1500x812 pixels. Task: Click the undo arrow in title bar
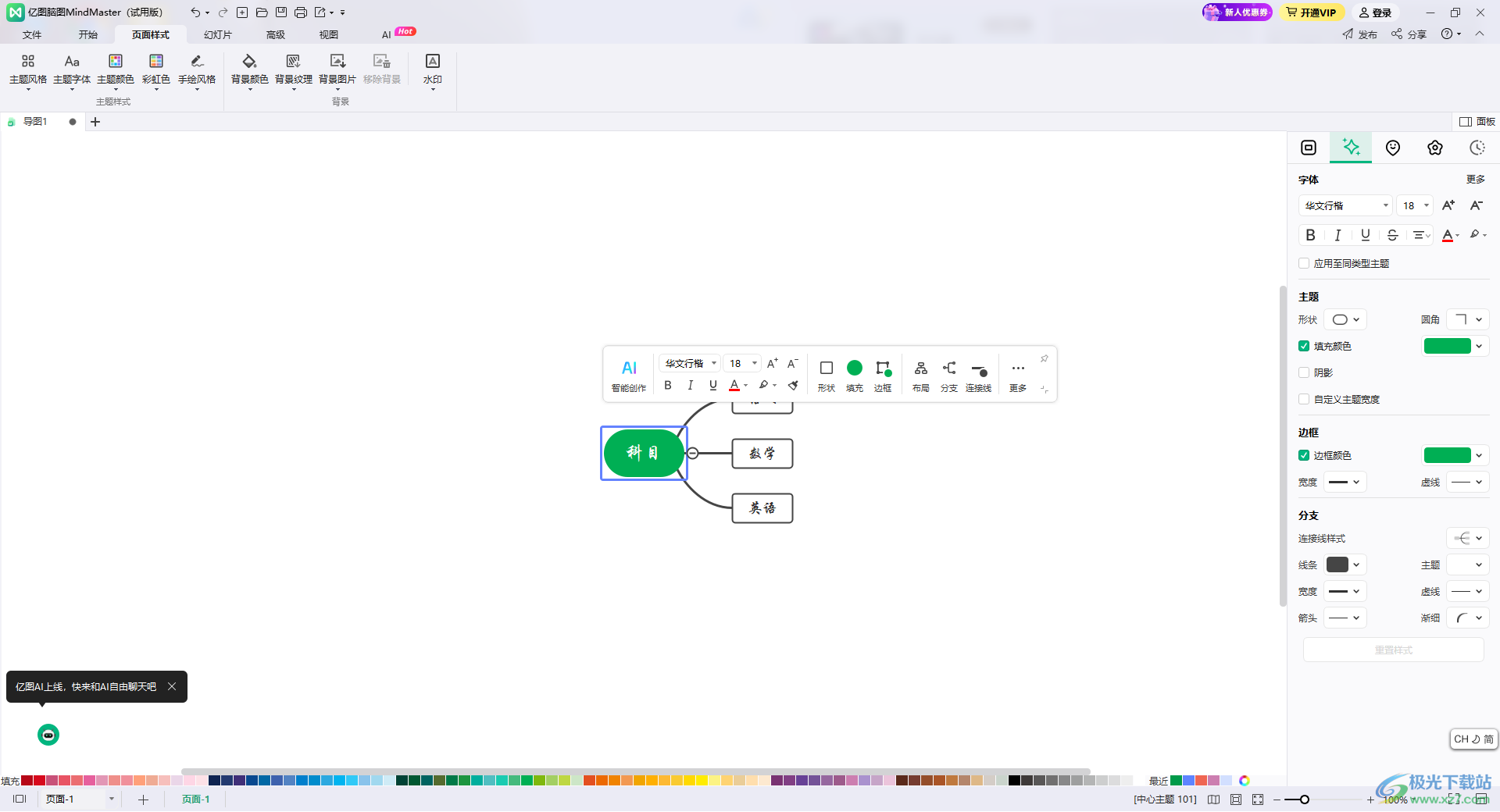[x=195, y=12]
